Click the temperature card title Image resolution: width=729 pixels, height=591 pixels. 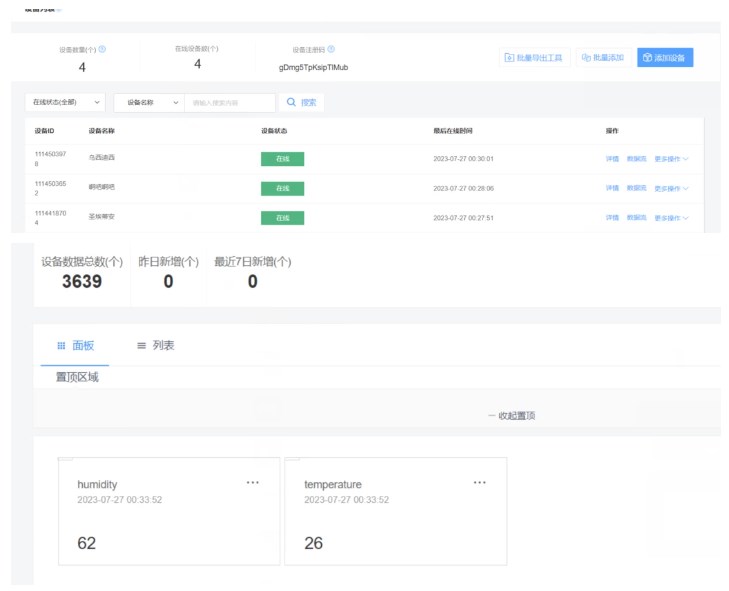333,485
